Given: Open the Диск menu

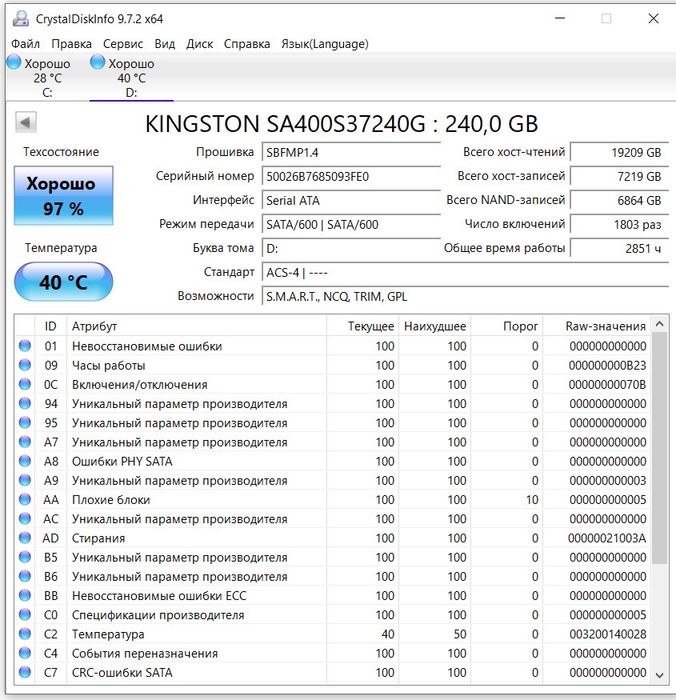Looking at the screenshot, I should [200, 44].
